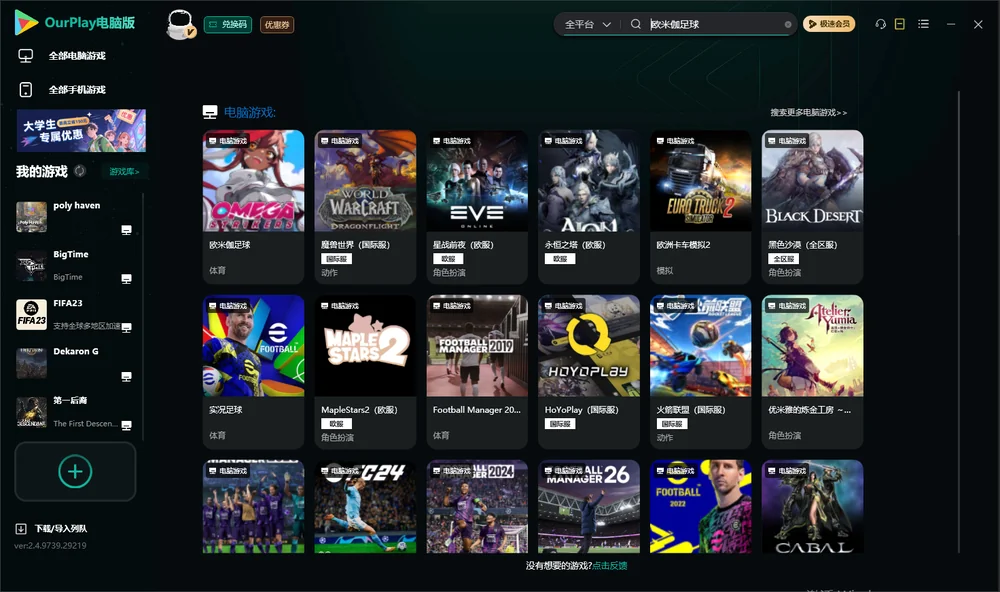Screen dimensions: 1000x592
Task: Open the 极速会员 membership button
Action: 828,24
